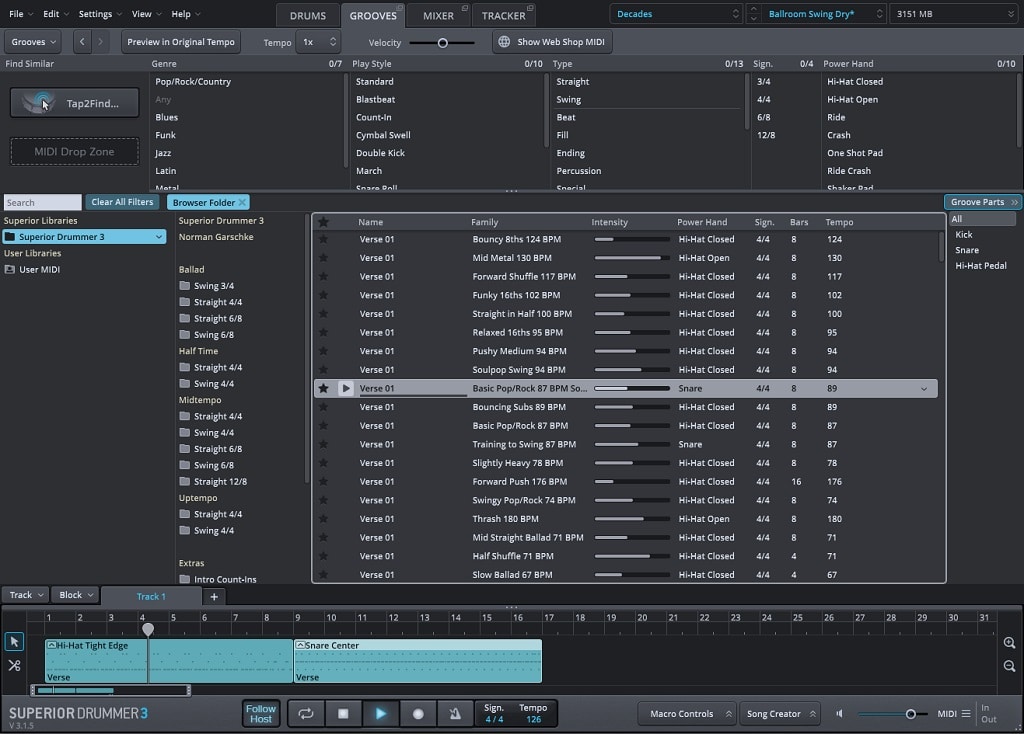Go back with the left arrow button
1024x734 pixels.
click(82, 42)
